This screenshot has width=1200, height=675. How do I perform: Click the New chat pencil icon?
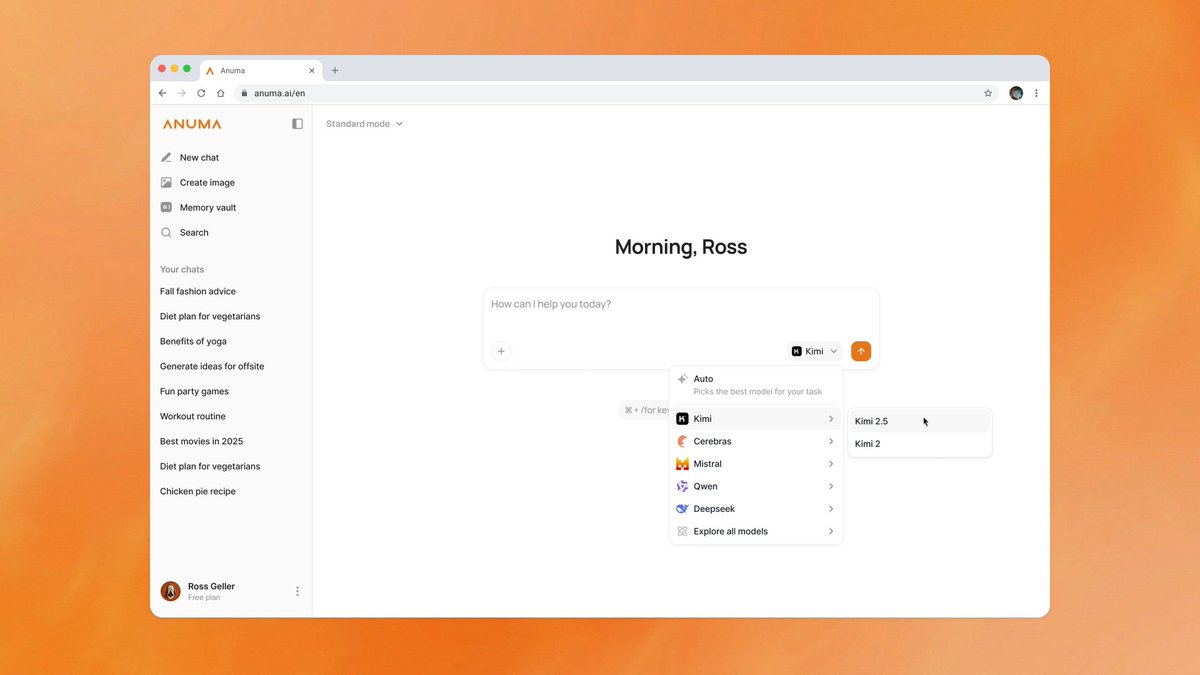[x=166, y=157]
